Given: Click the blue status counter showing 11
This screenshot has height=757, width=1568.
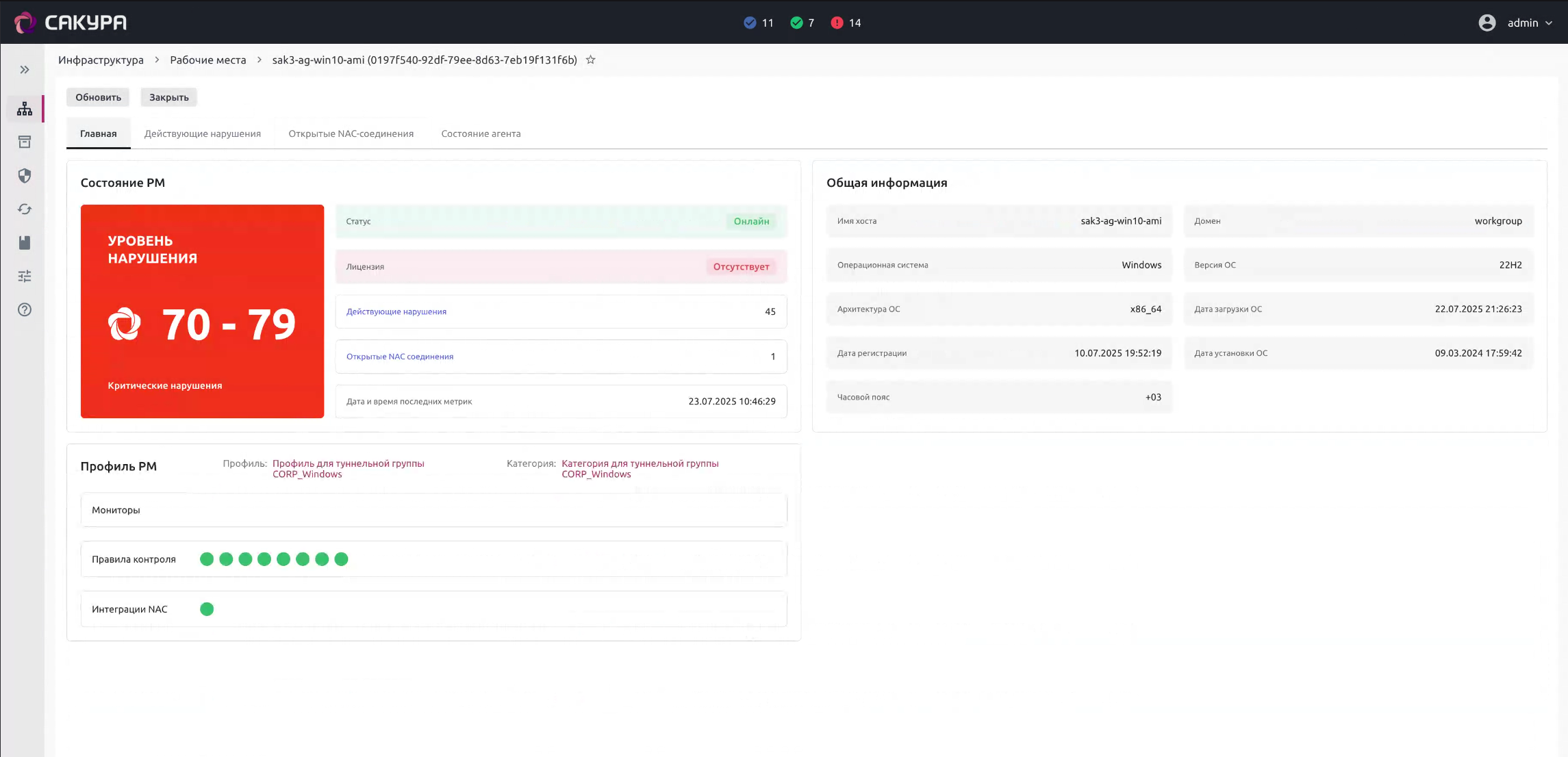Looking at the screenshot, I should click(x=759, y=23).
